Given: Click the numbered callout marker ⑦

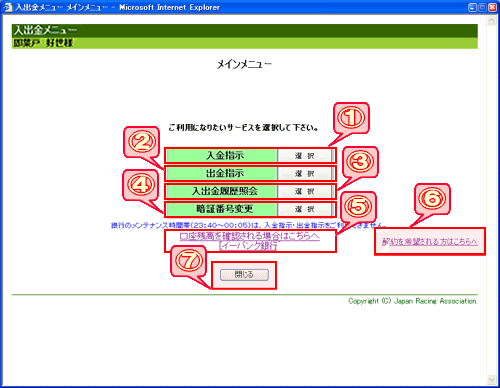Looking at the screenshot, I should click(189, 261).
